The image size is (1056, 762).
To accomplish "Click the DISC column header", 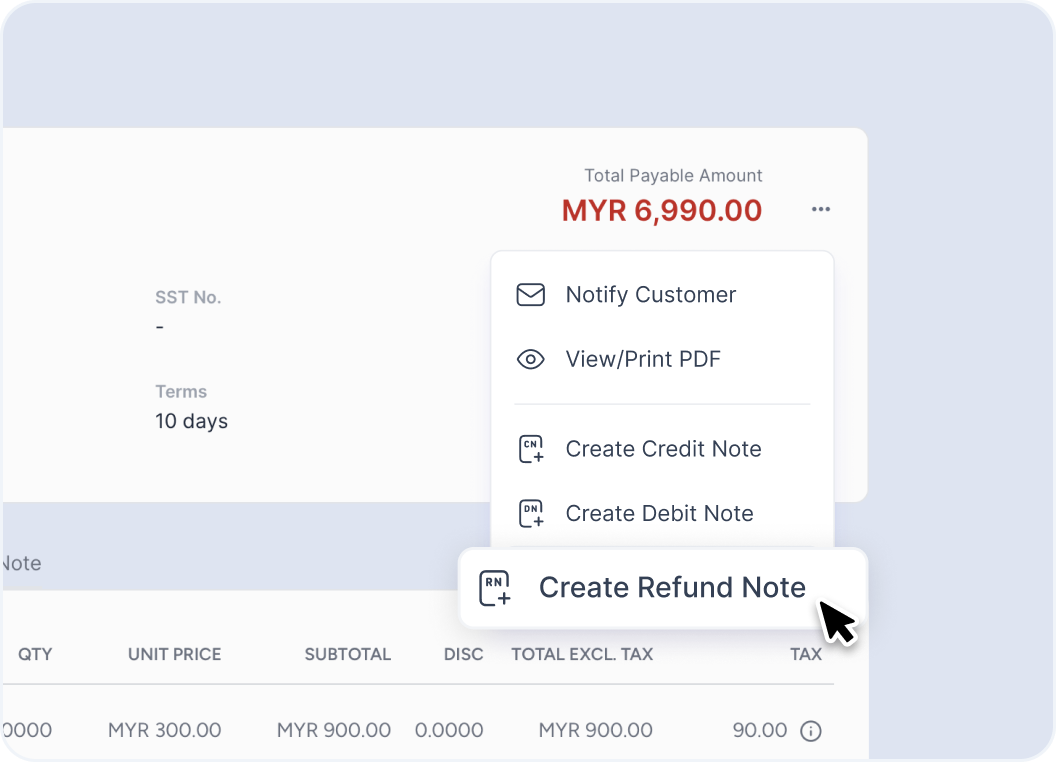I will point(464,655).
